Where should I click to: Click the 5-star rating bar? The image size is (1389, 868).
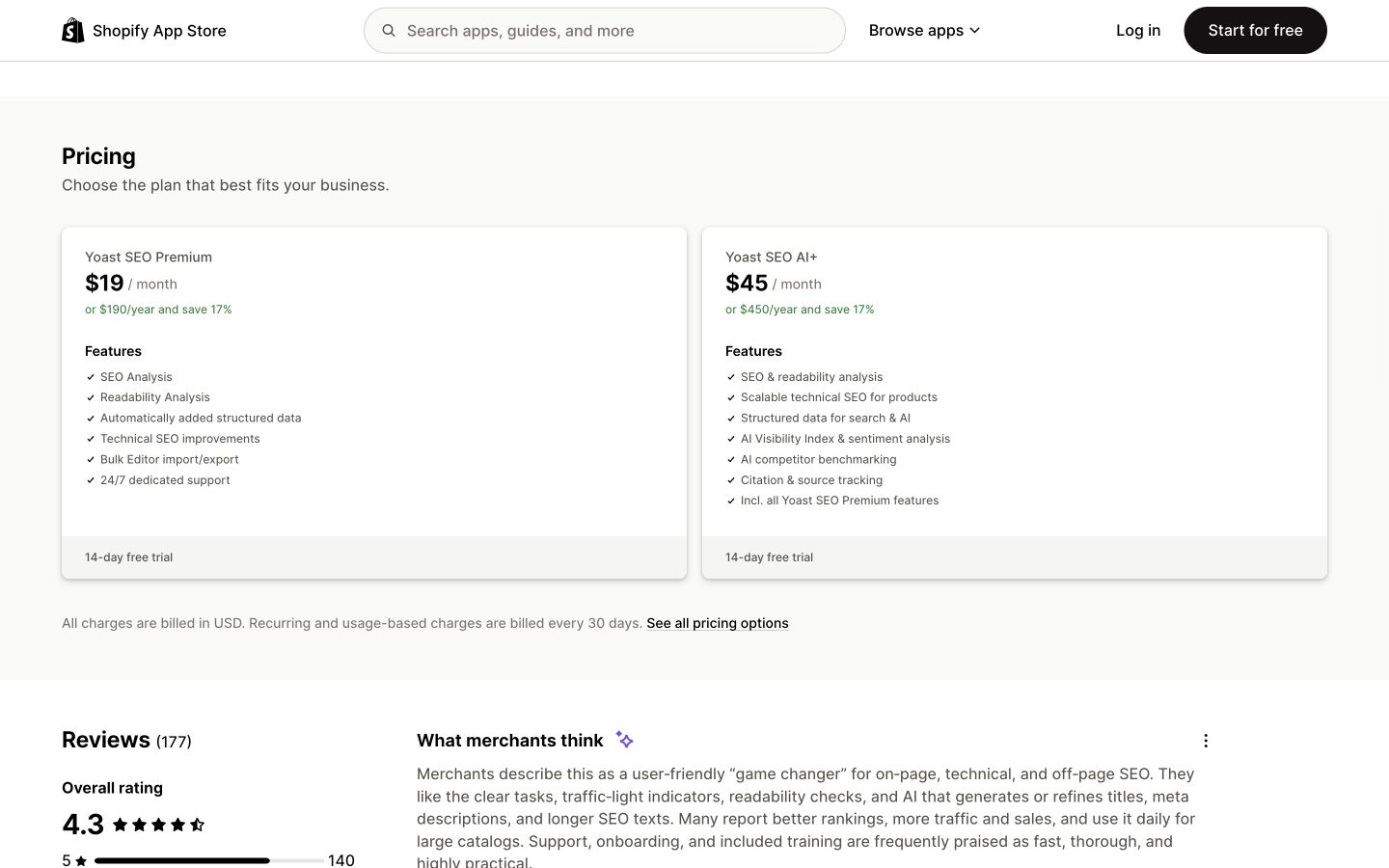click(209, 860)
